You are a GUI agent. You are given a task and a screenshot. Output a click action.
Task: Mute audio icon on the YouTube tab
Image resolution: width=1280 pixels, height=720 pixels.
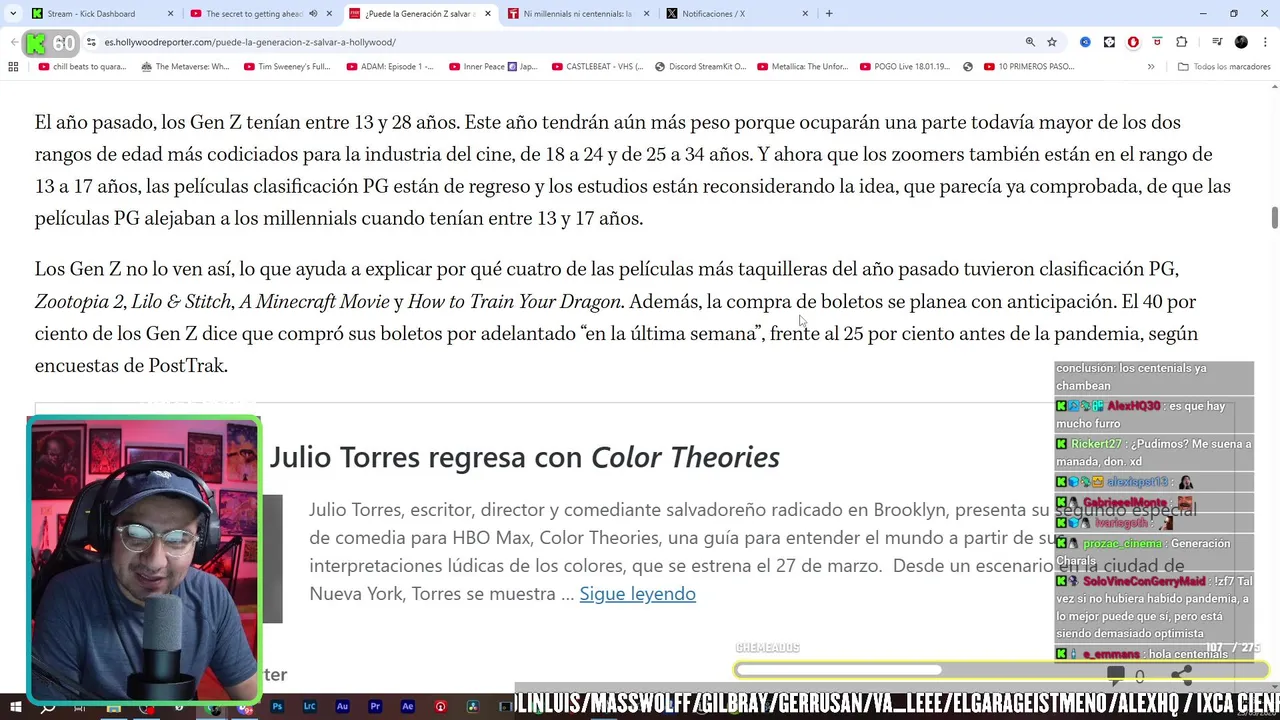(313, 14)
